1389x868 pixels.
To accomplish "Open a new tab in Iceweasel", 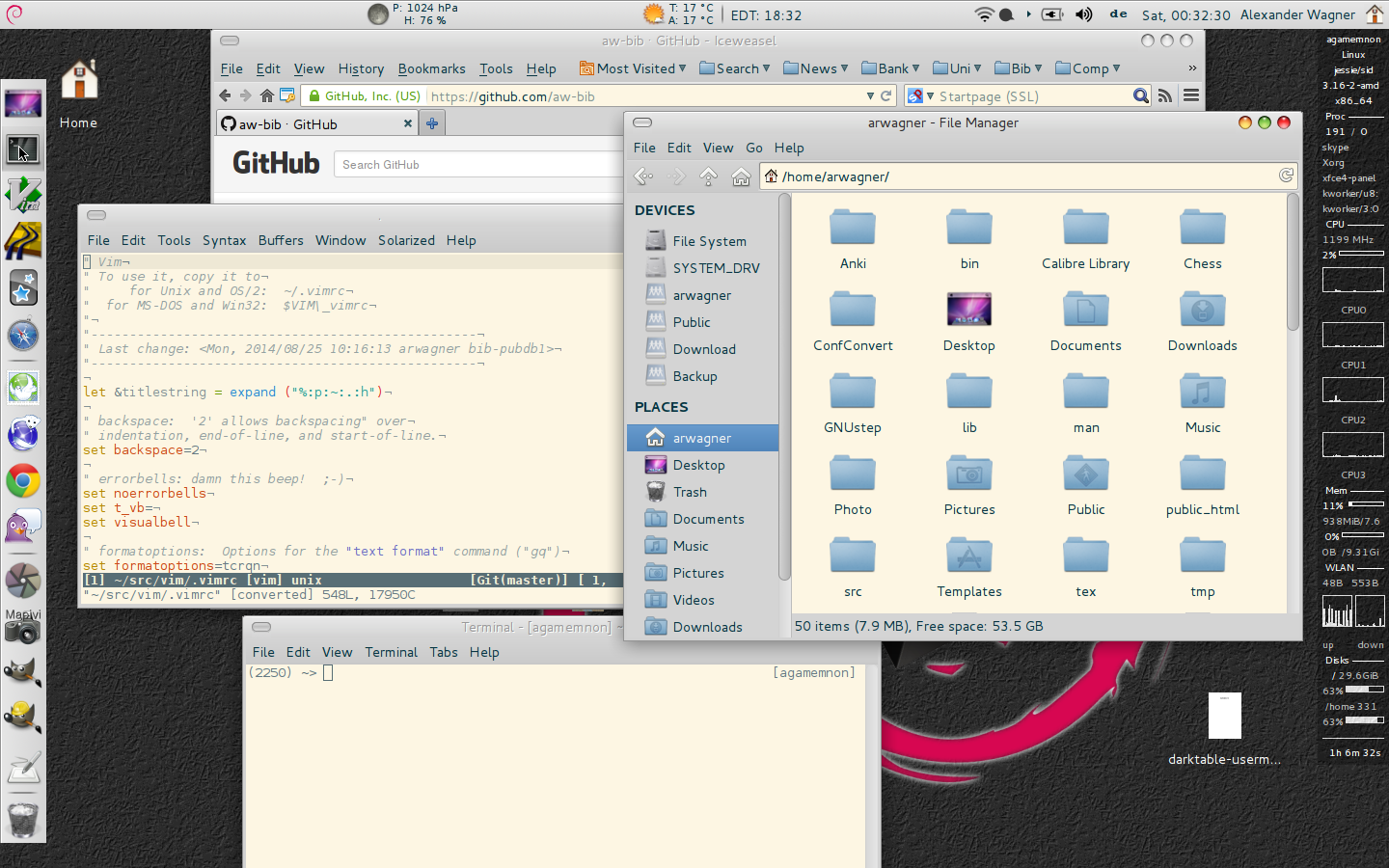I will [432, 123].
